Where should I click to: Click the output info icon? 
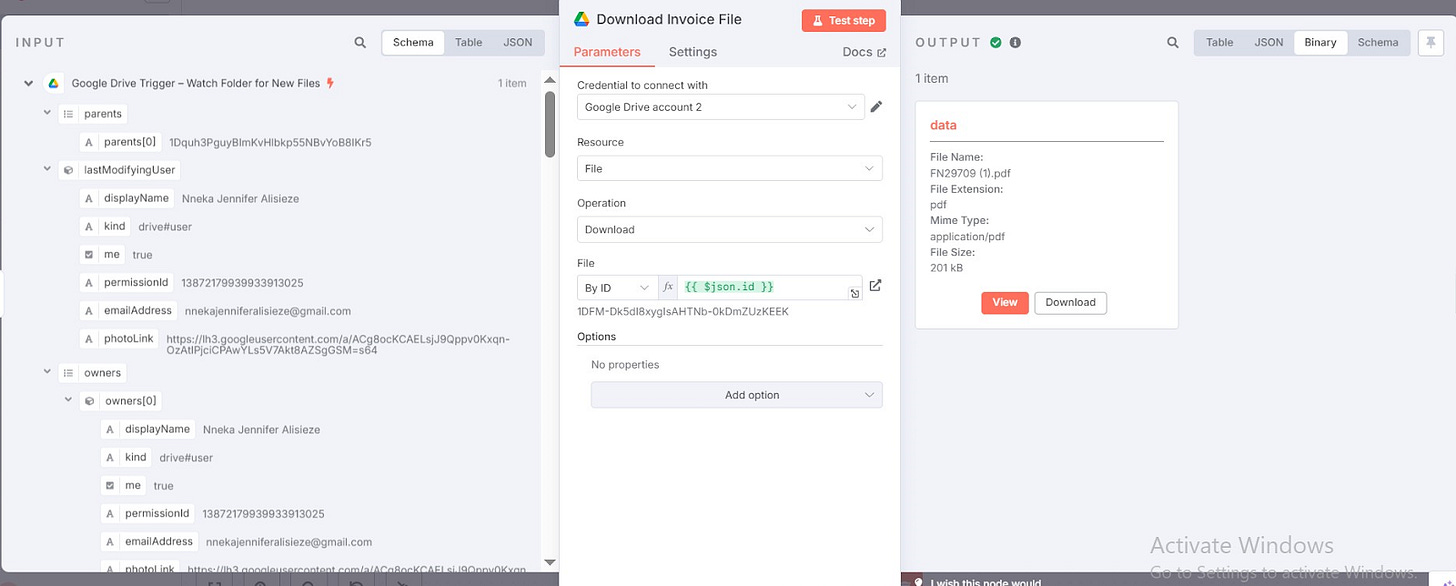(1015, 43)
